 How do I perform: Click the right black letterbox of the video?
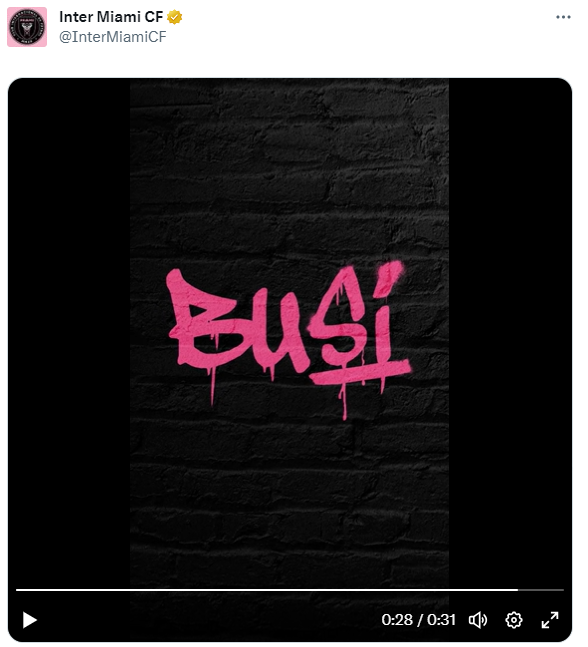pyautogui.click(x=510, y=330)
